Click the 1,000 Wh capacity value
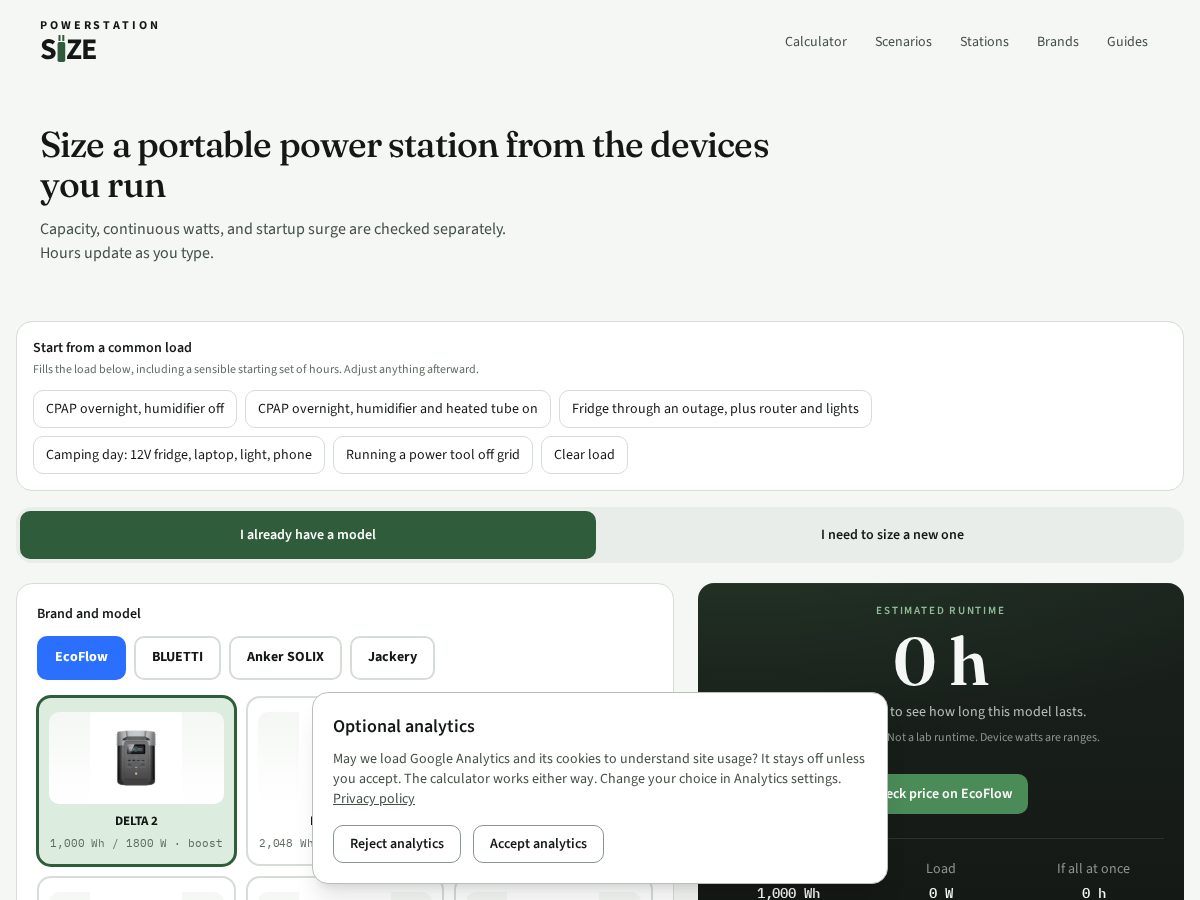 788,893
